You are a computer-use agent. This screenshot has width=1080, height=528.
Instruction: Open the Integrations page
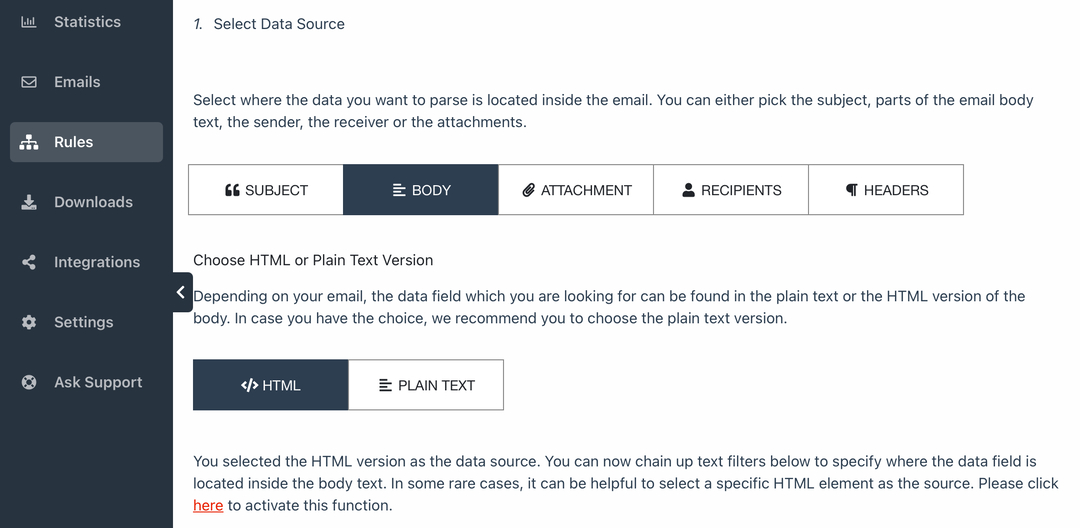click(86, 262)
